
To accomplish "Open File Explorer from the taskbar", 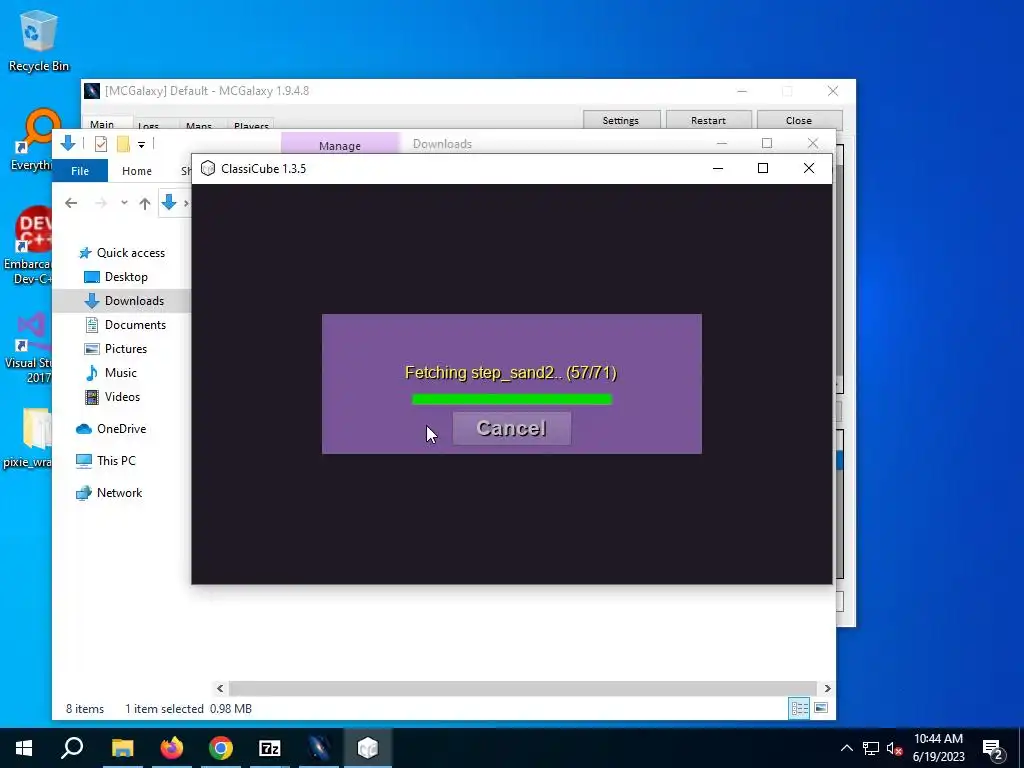I will tap(122, 748).
